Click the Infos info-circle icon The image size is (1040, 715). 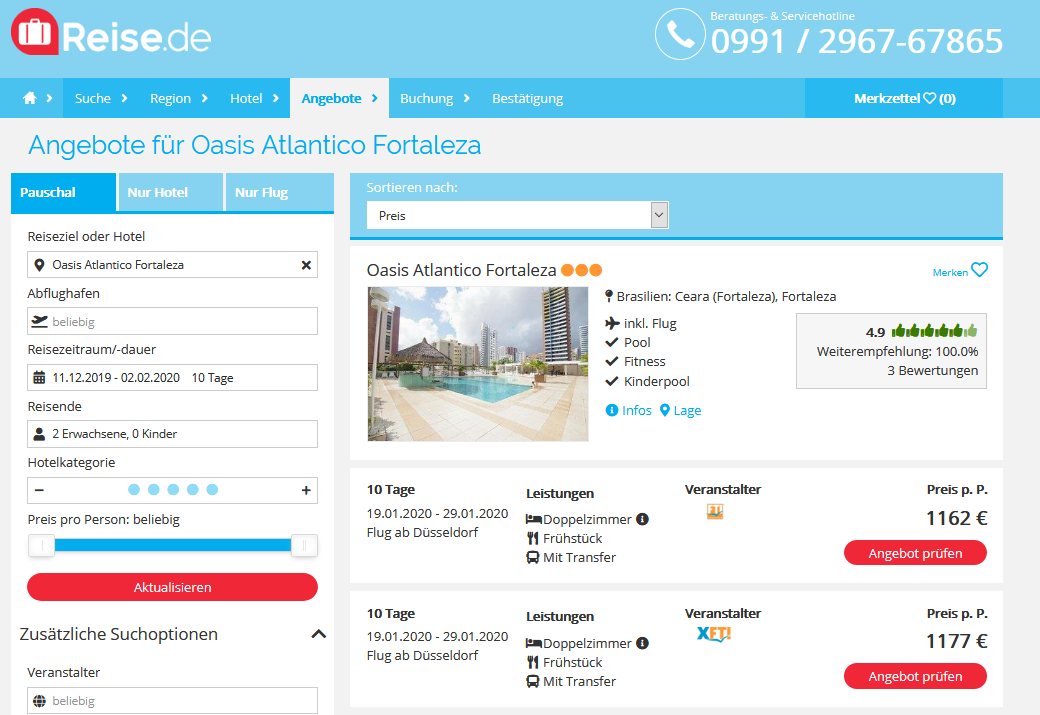click(x=612, y=411)
